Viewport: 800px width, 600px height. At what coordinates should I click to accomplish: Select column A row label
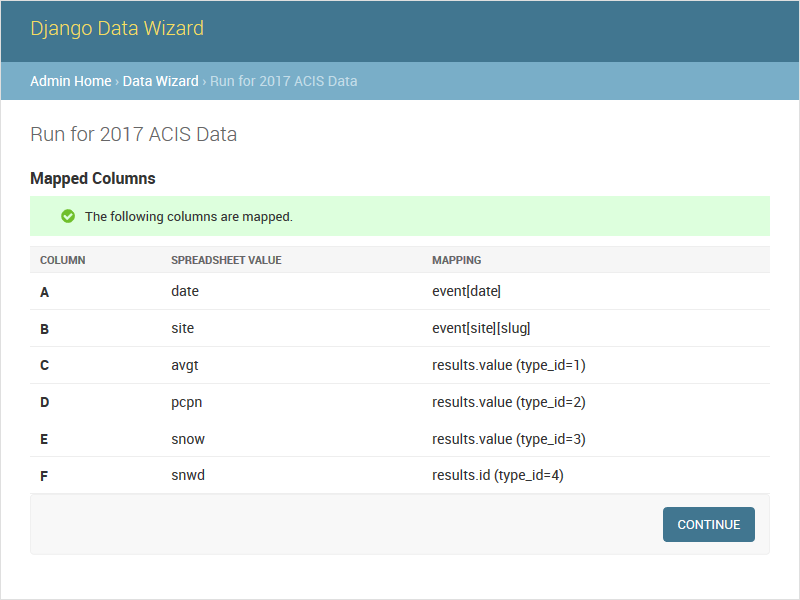tap(44, 292)
